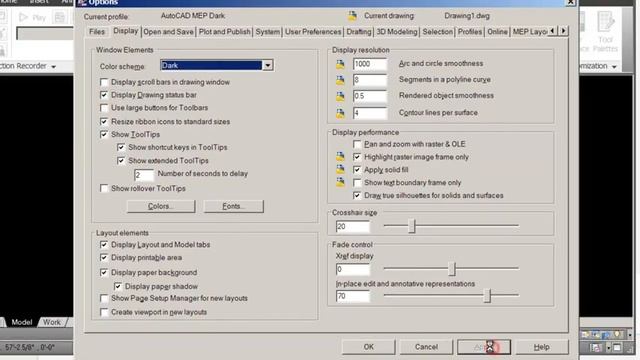Go to the Plot and Publish tab
Image resolution: width=640 pixels, height=360 pixels.
(x=224, y=32)
